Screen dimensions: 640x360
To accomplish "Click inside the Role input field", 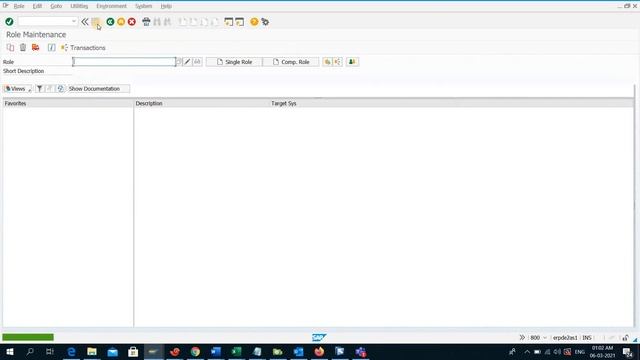I will click(124, 62).
